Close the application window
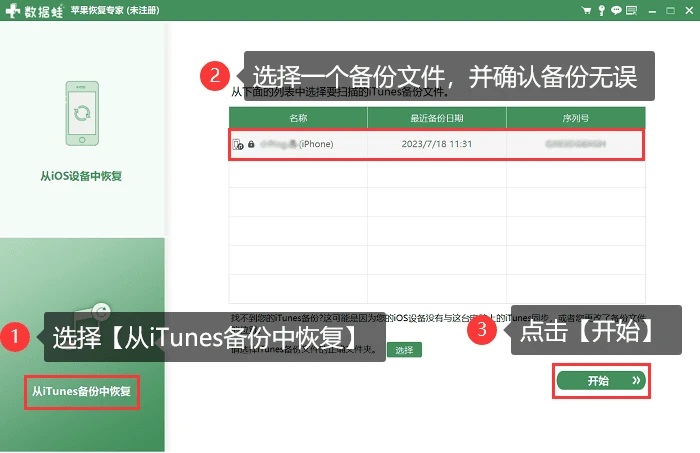The width and height of the screenshot is (700, 453). [x=689, y=10]
